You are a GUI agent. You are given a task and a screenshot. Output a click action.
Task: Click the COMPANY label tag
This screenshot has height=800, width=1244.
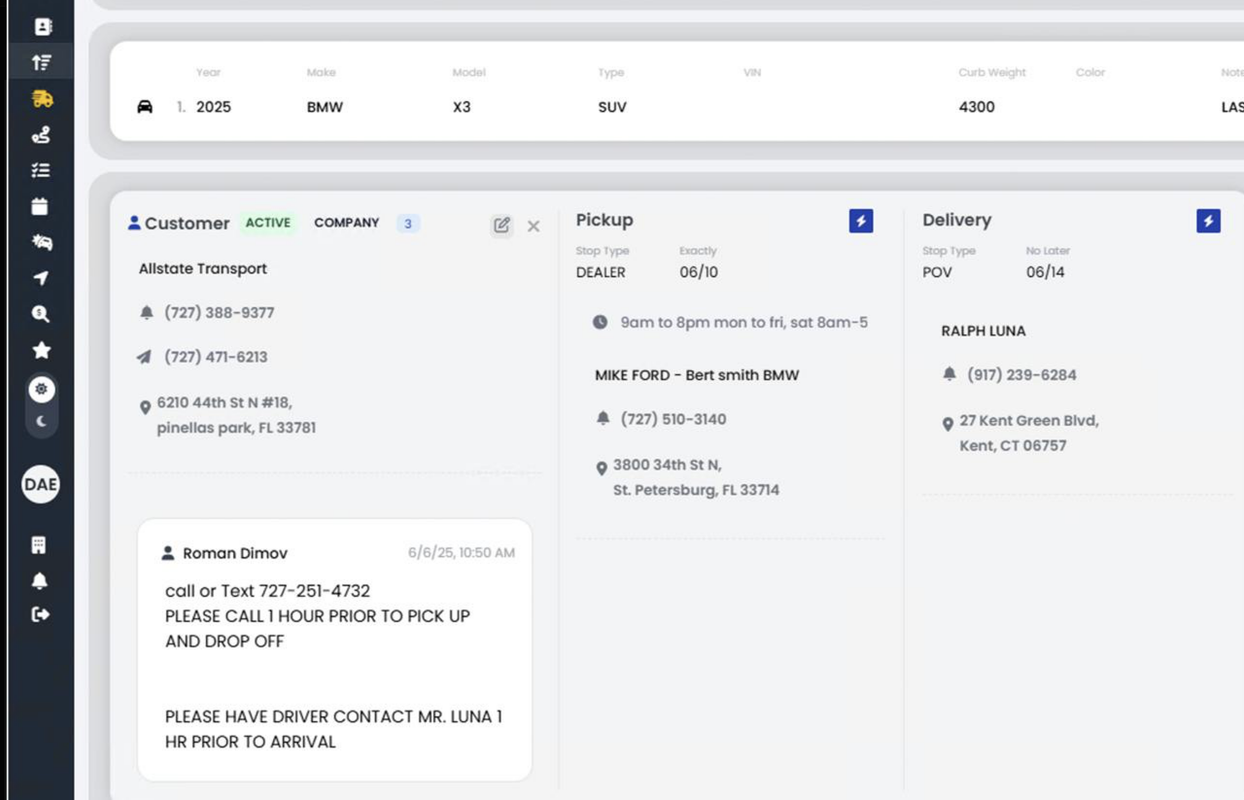click(347, 223)
